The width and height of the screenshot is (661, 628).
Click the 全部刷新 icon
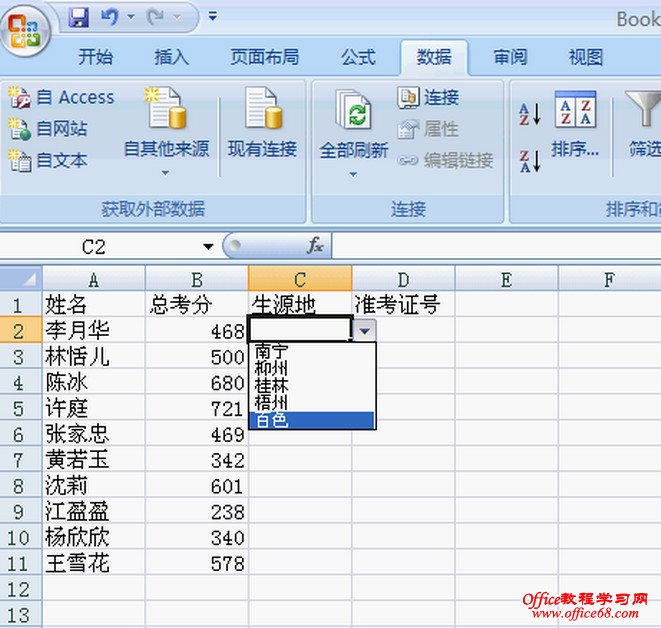[x=354, y=110]
